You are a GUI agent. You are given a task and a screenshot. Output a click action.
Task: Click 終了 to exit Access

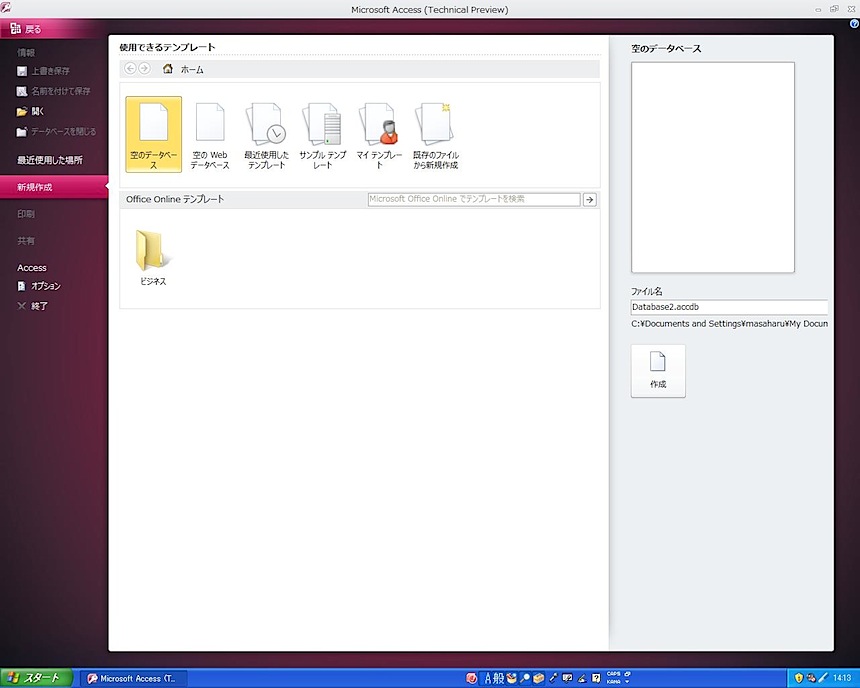[39, 306]
